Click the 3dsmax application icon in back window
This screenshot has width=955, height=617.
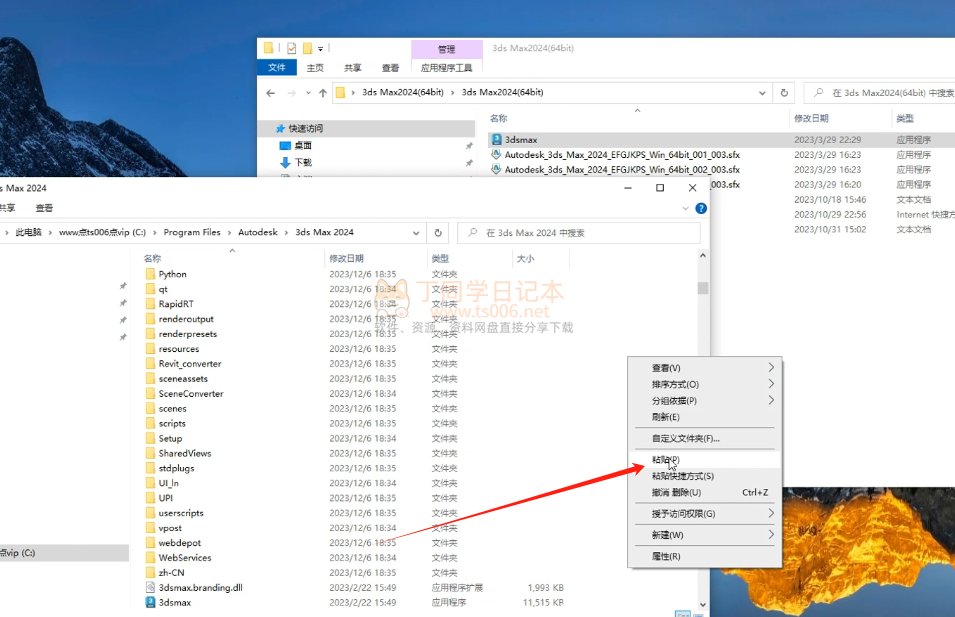[497, 140]
